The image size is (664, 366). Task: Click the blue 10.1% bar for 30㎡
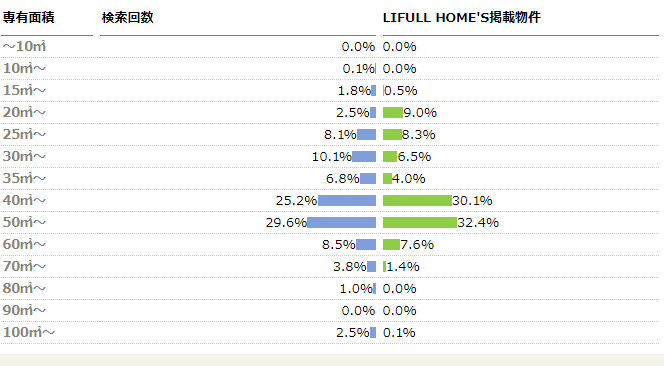point(364,156)
